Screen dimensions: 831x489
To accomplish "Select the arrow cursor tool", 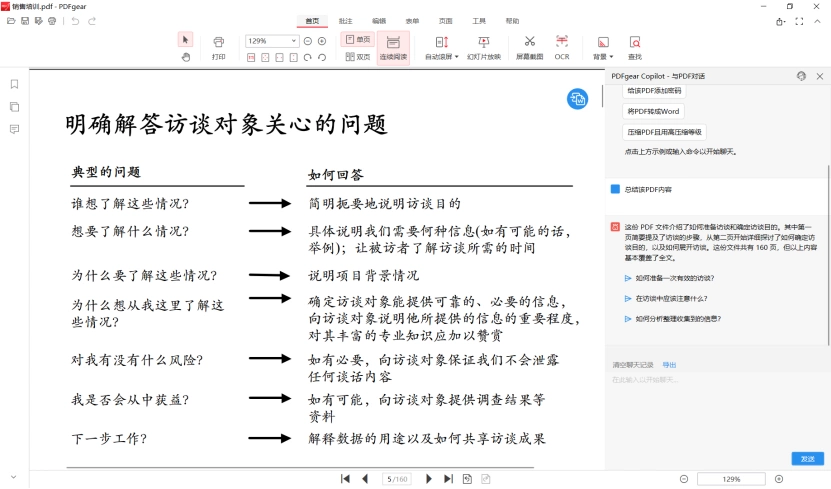I will pos(185,40).
